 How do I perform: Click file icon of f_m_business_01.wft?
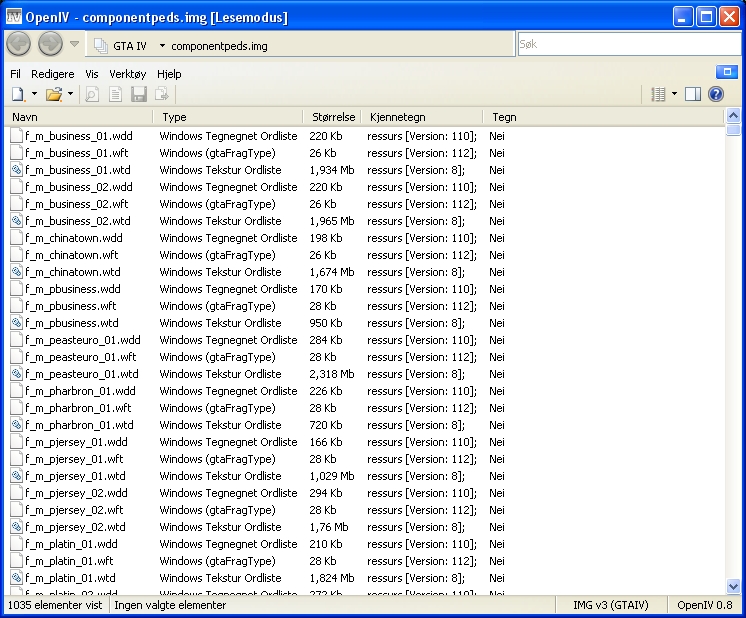pos(17,153)
